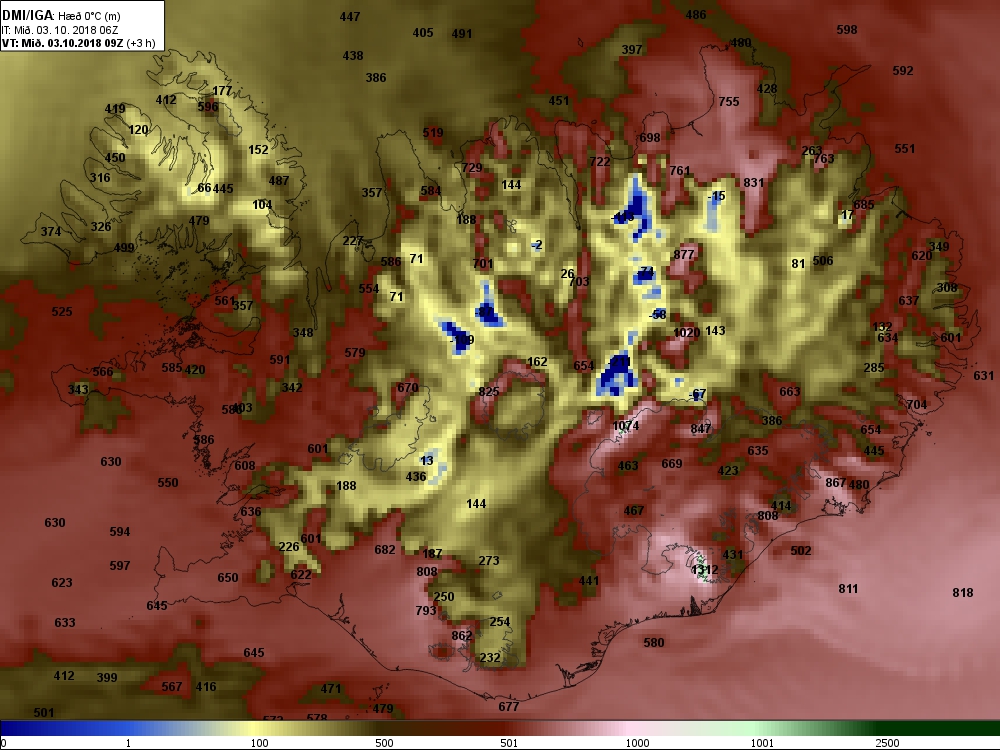Click the legend label 1001
Viewport: 1000px width, 750px height.
click(x=762, y=742)
